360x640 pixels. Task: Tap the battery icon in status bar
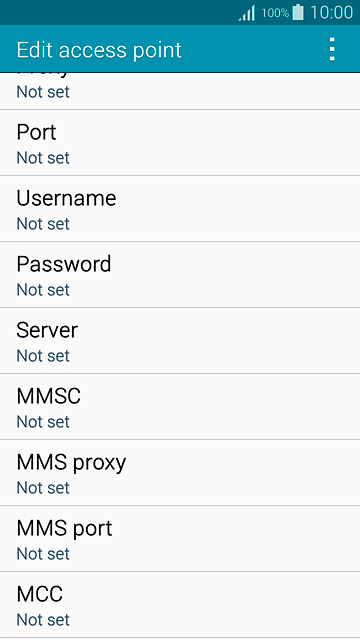298,12
